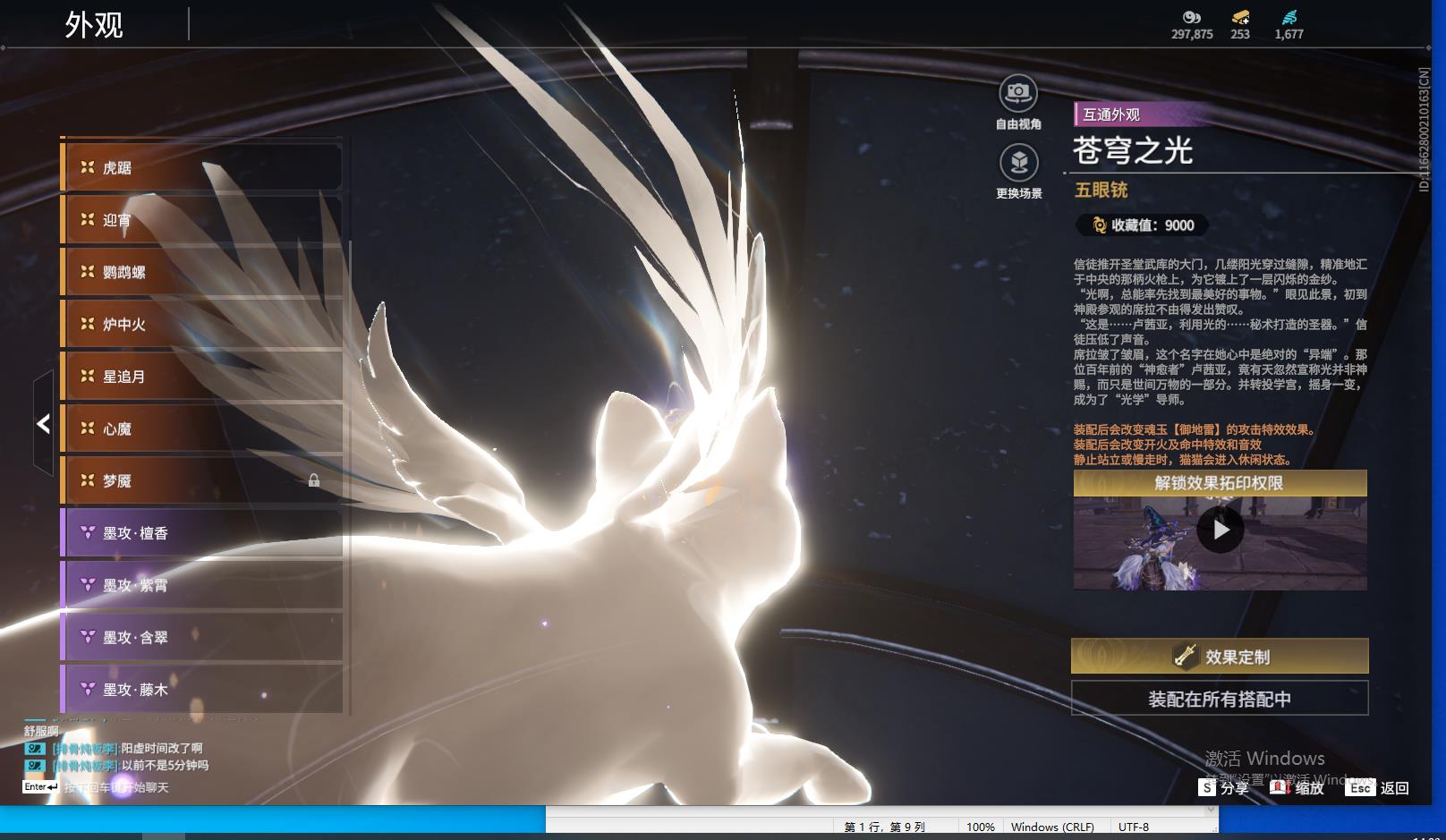Screen dimensions: 1446x840
Task: Select the 墨攻·含翠 skin entry
Action: coord(201,638)
